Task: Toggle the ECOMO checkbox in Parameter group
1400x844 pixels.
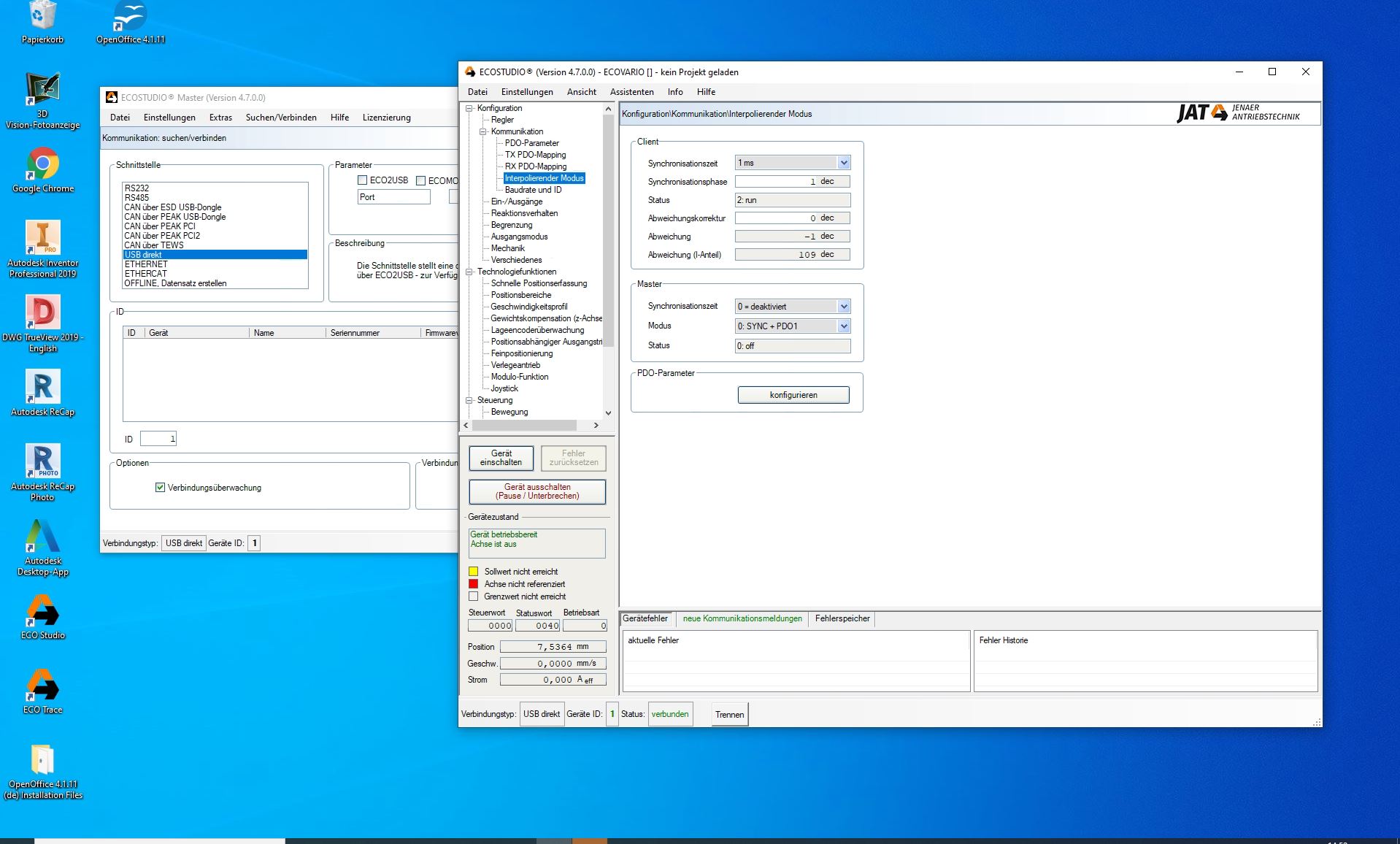Action: coord(420,180)
